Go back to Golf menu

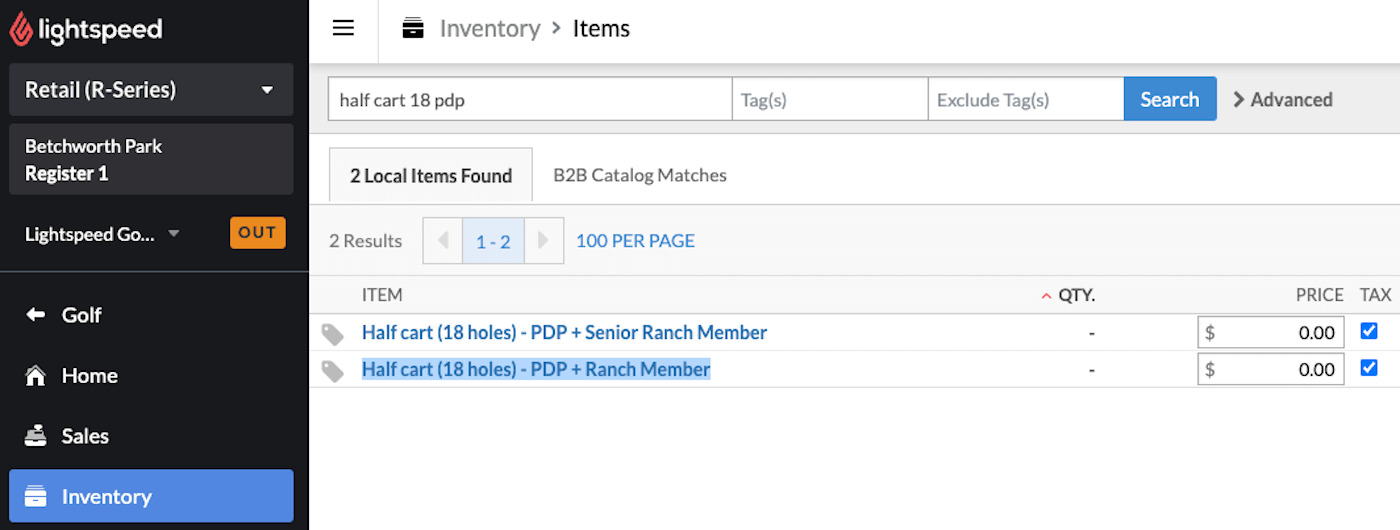(151, 315)
